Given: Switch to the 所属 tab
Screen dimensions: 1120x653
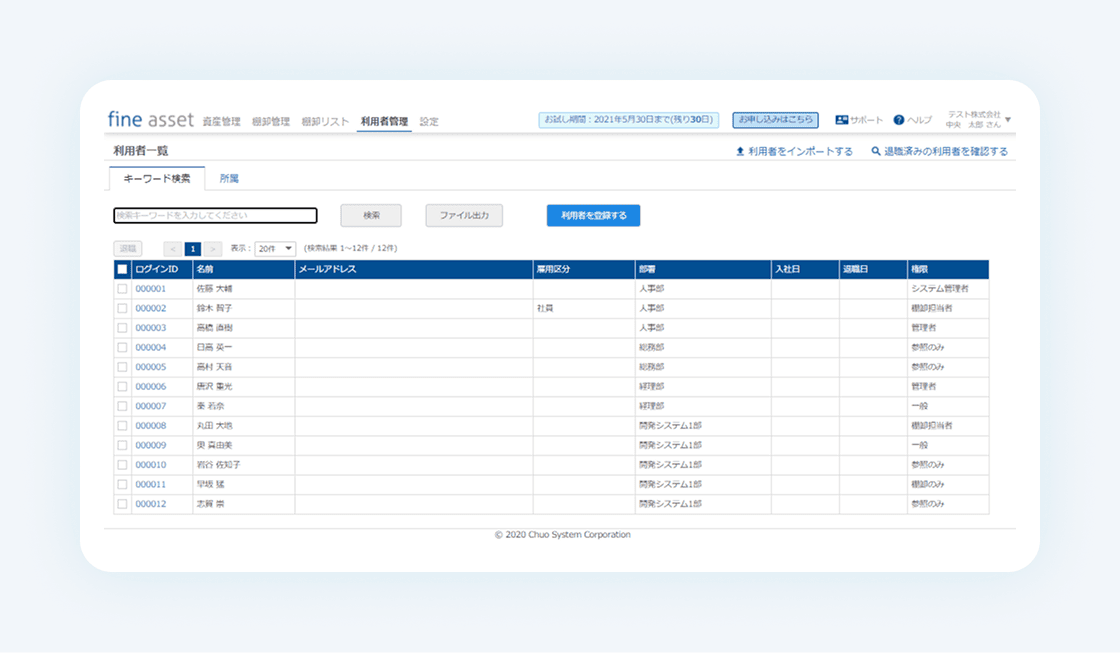Looking at the screenshot, I should point(229,179).
